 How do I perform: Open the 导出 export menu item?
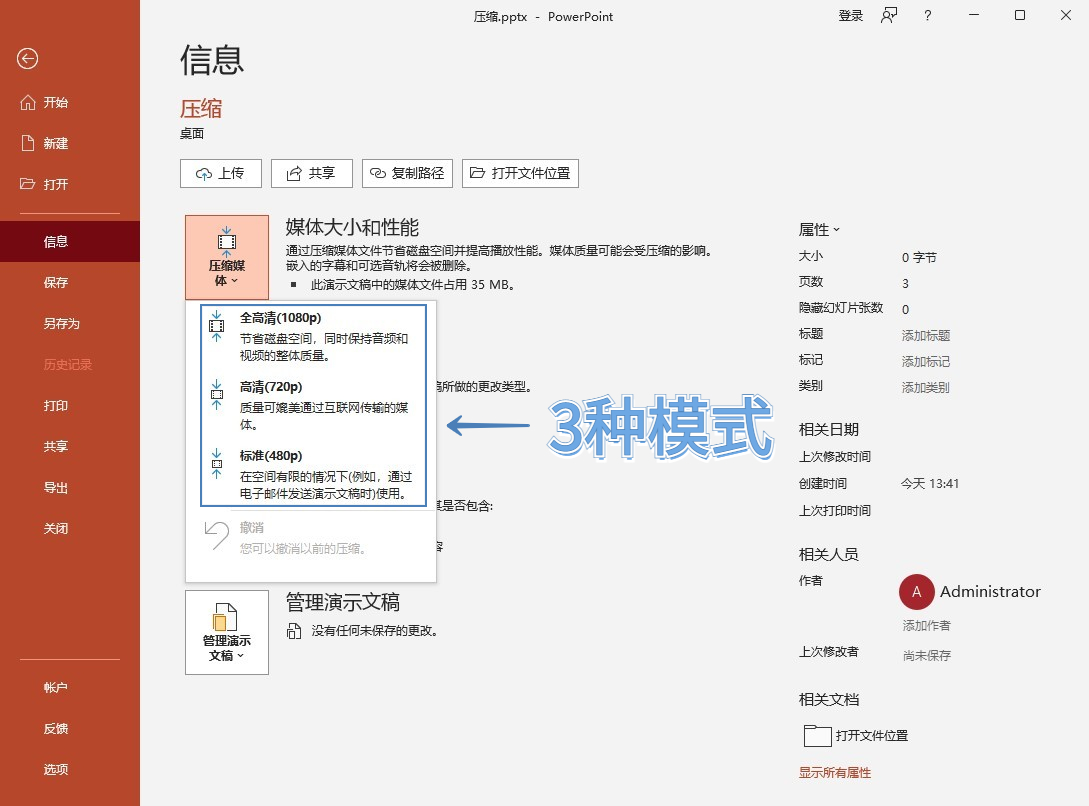pos(57,487)
